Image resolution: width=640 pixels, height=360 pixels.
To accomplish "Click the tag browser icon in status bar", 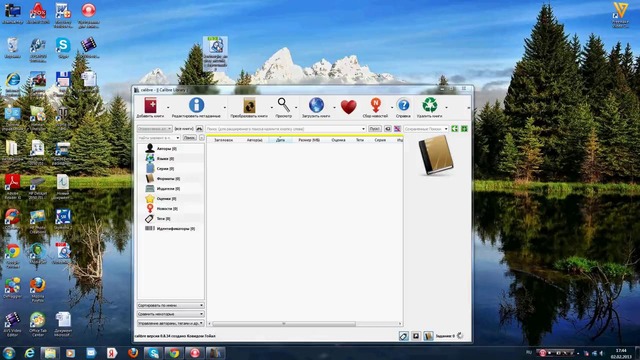I will tap(403, 336).
